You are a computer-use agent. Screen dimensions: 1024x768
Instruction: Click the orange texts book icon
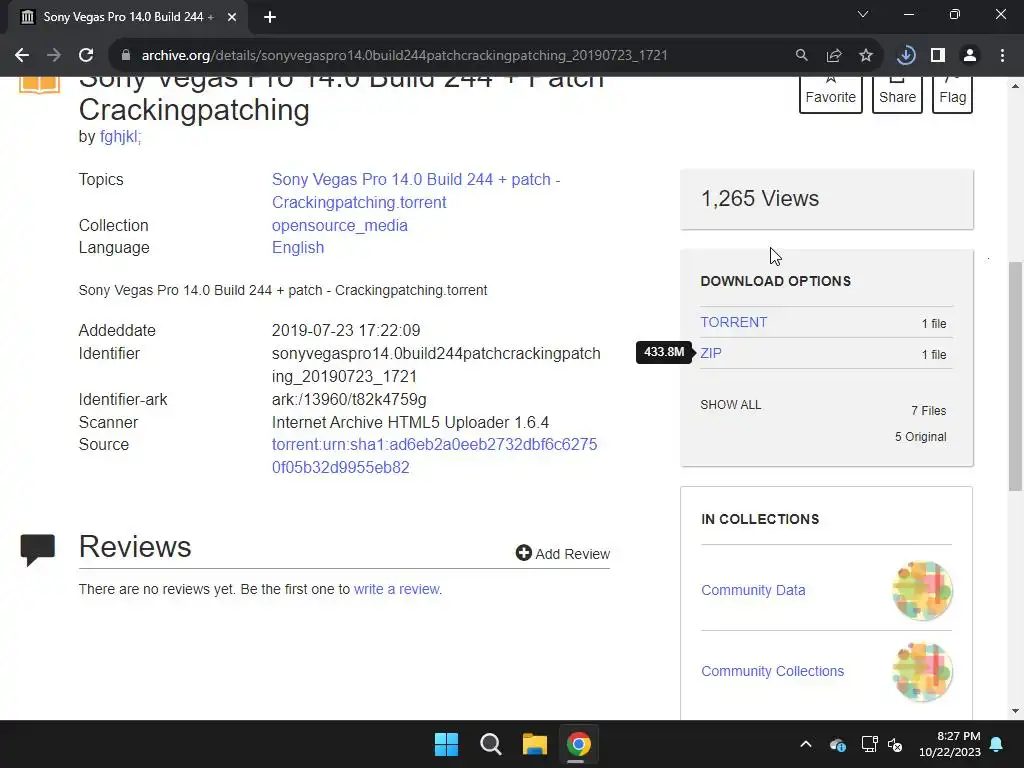pos(39,86)
